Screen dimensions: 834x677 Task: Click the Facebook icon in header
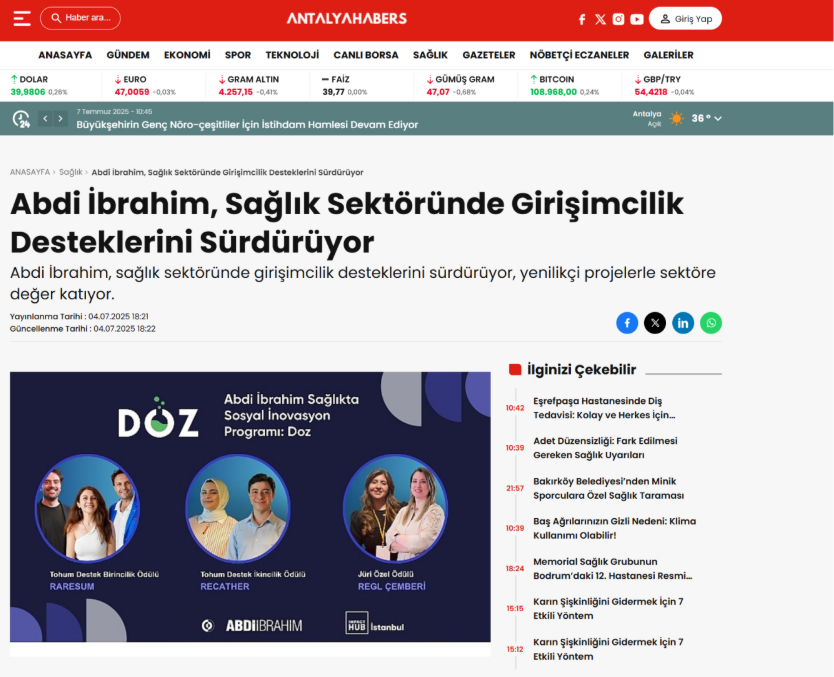tap(582, 19)
